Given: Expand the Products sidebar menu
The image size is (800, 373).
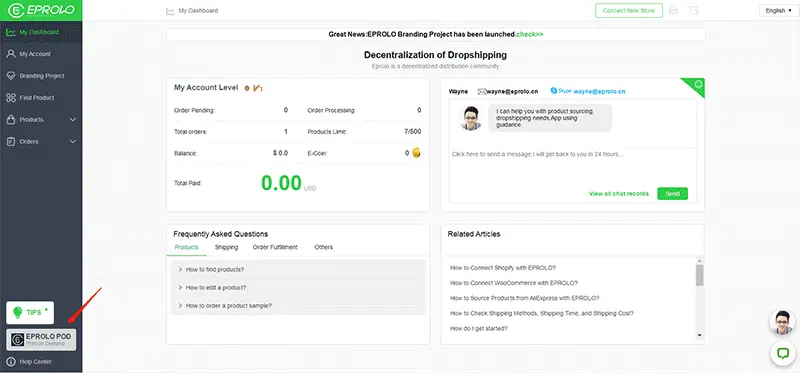Looking at the screenshot, I should [41, 119].
